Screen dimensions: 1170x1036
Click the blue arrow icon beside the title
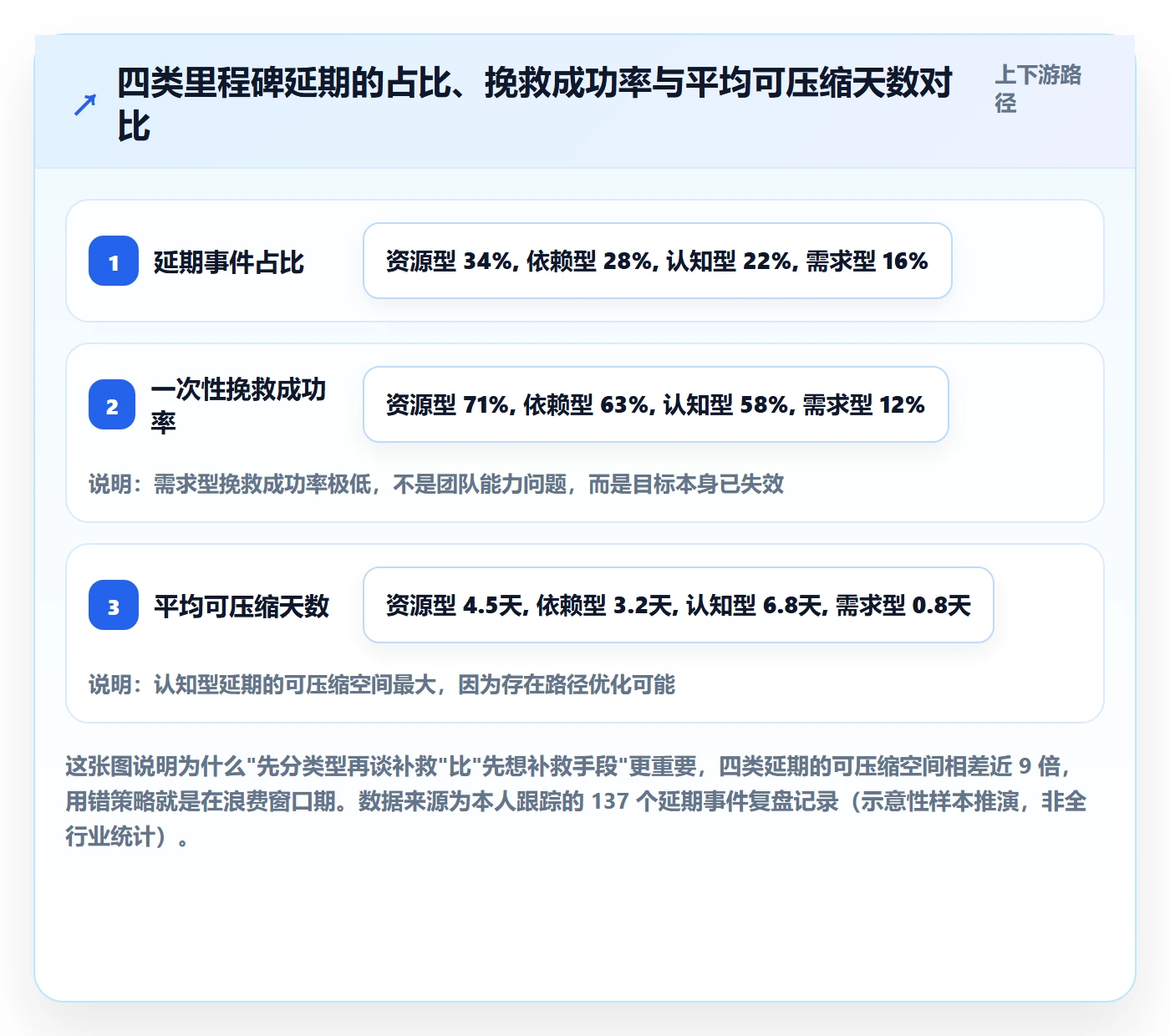tap(85, 104)
